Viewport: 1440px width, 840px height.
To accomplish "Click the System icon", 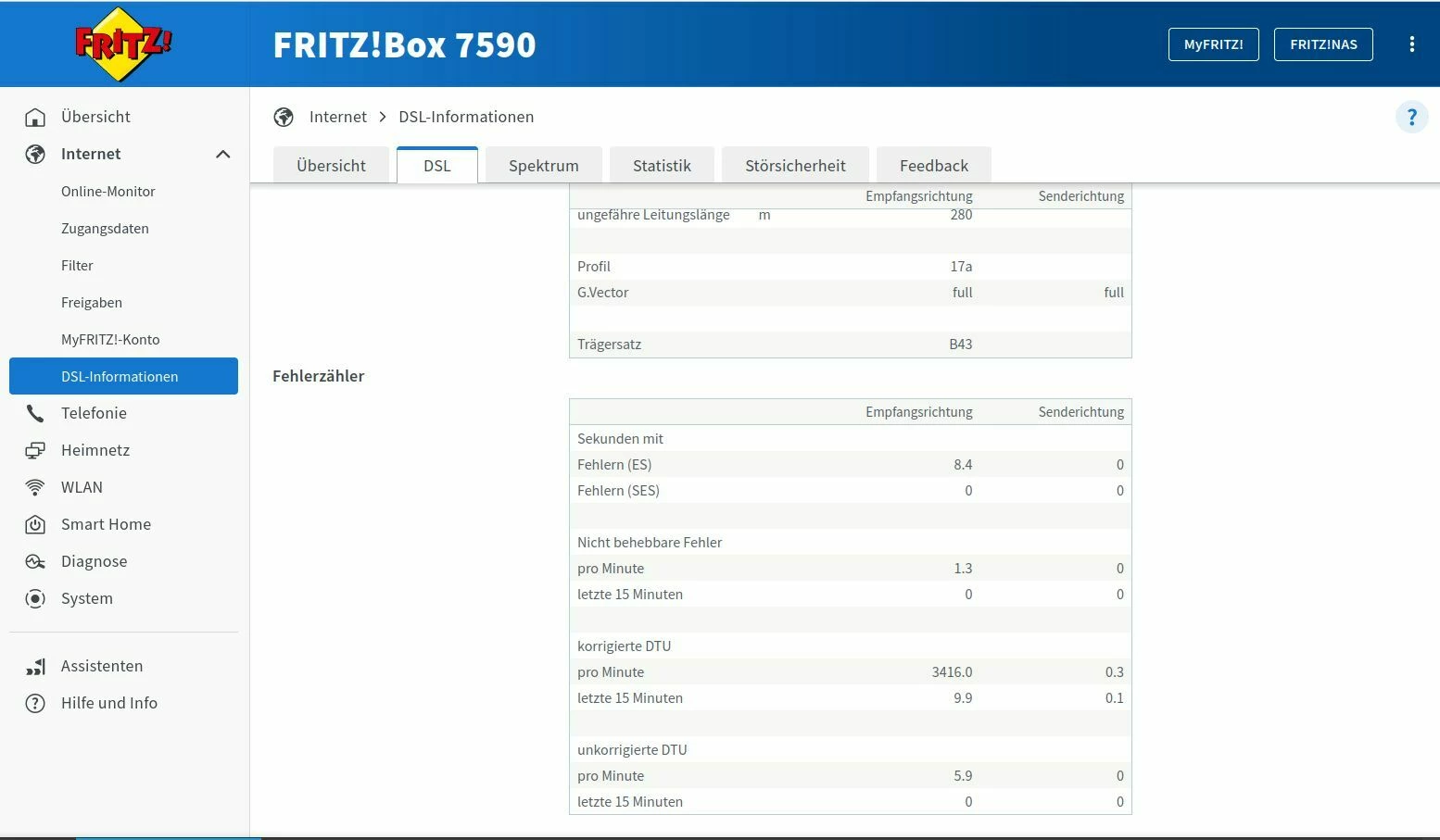I will [x=35, y=598].
